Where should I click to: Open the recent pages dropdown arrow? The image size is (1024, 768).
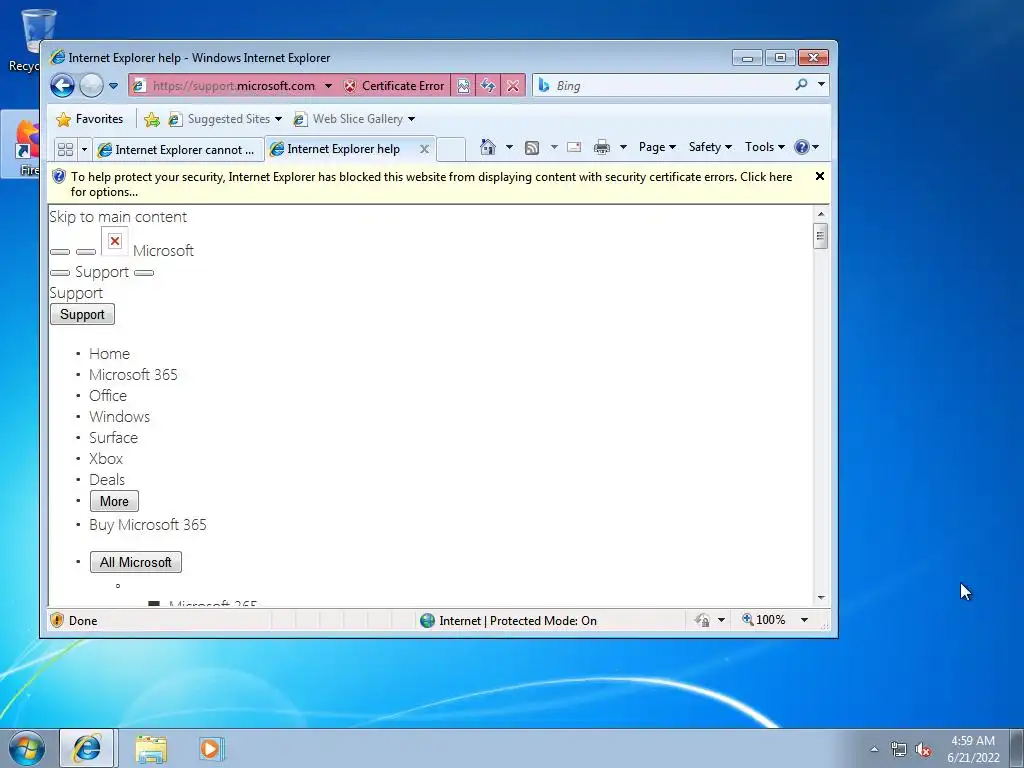click(113, 86)
